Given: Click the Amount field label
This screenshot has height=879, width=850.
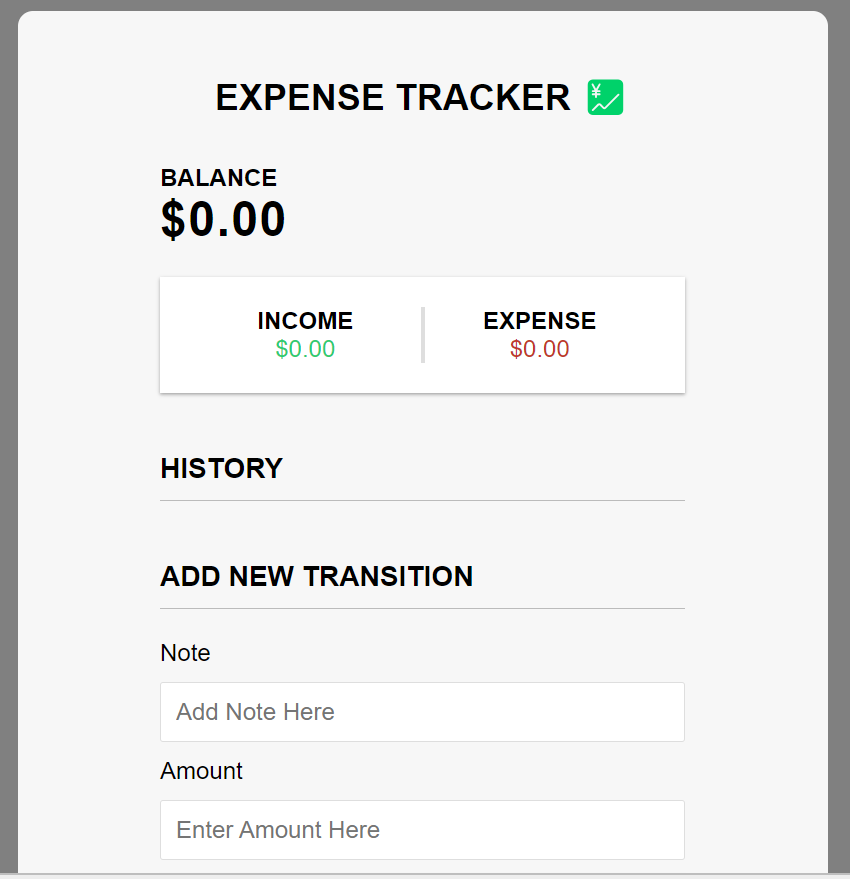Looking at the screenshot, I should (201, 771).
